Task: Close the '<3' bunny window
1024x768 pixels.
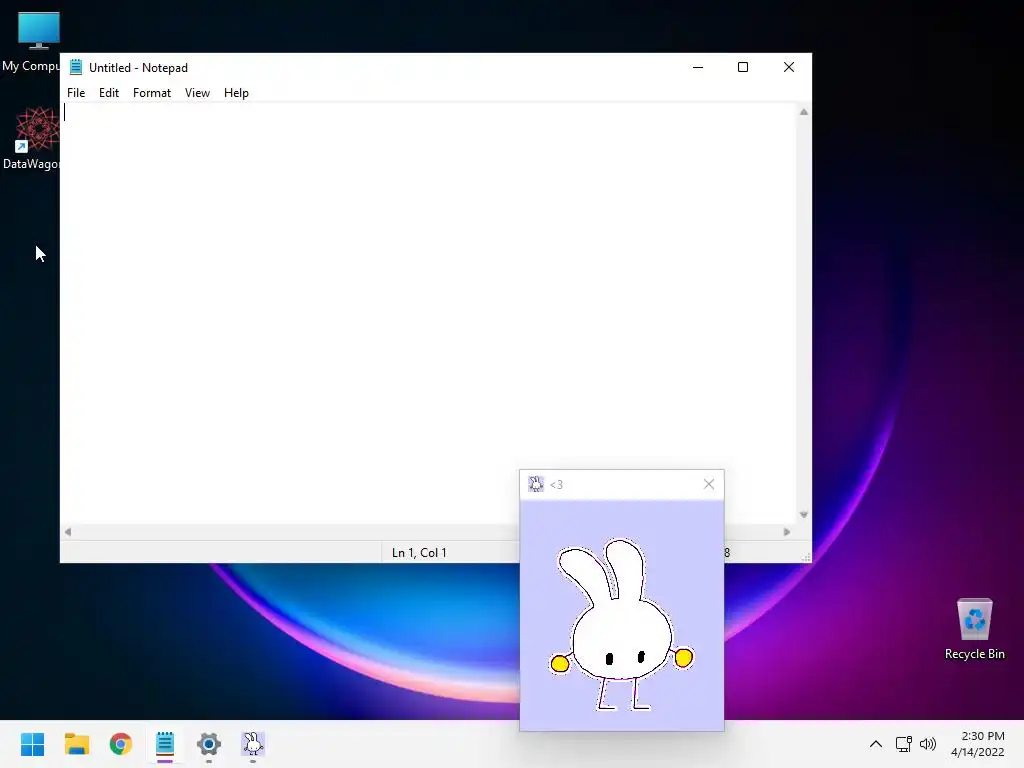Action: click(709, 484)
